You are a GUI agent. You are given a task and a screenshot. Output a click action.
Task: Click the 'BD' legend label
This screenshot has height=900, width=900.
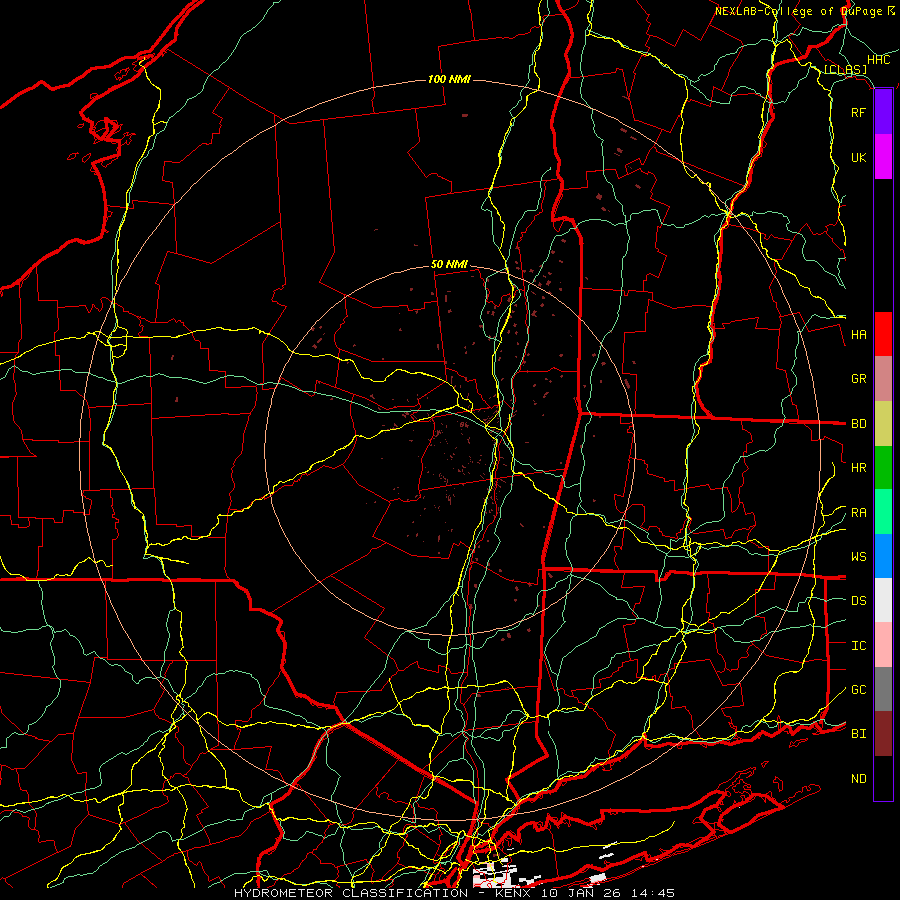pos(858,424)
